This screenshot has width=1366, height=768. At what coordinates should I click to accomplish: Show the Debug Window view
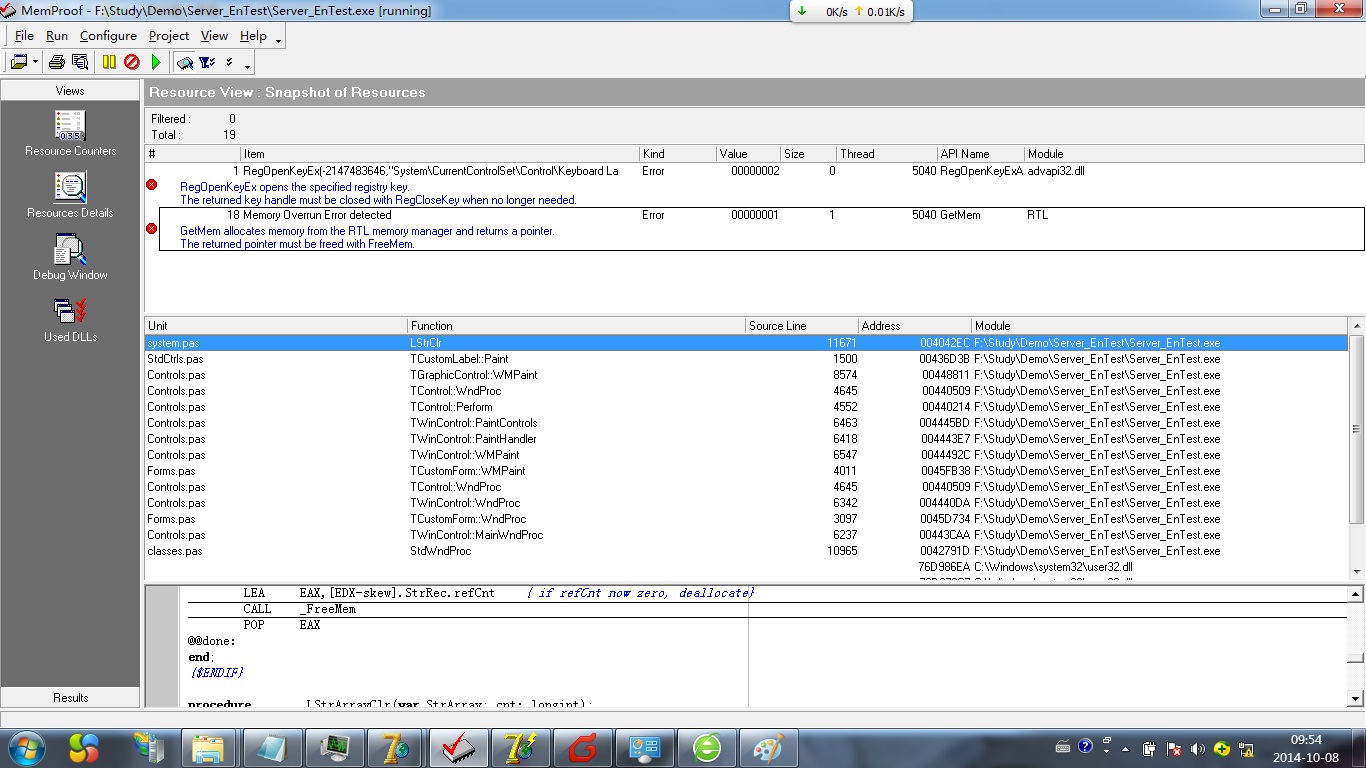(71, 257)
